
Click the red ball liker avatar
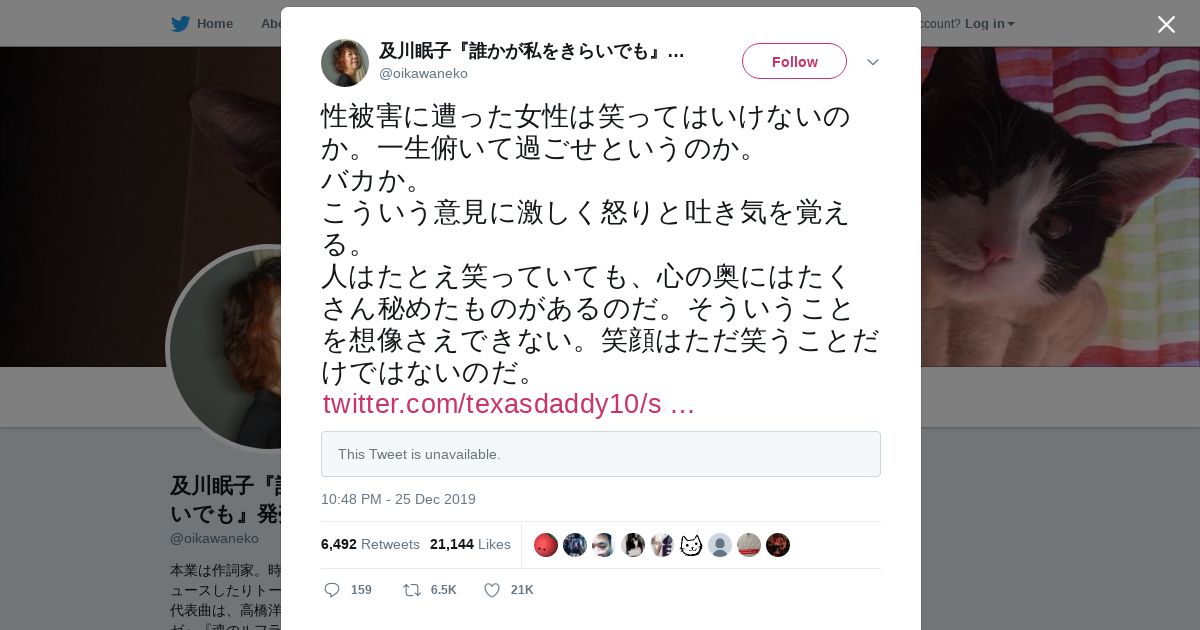click(x=546, y=545)
